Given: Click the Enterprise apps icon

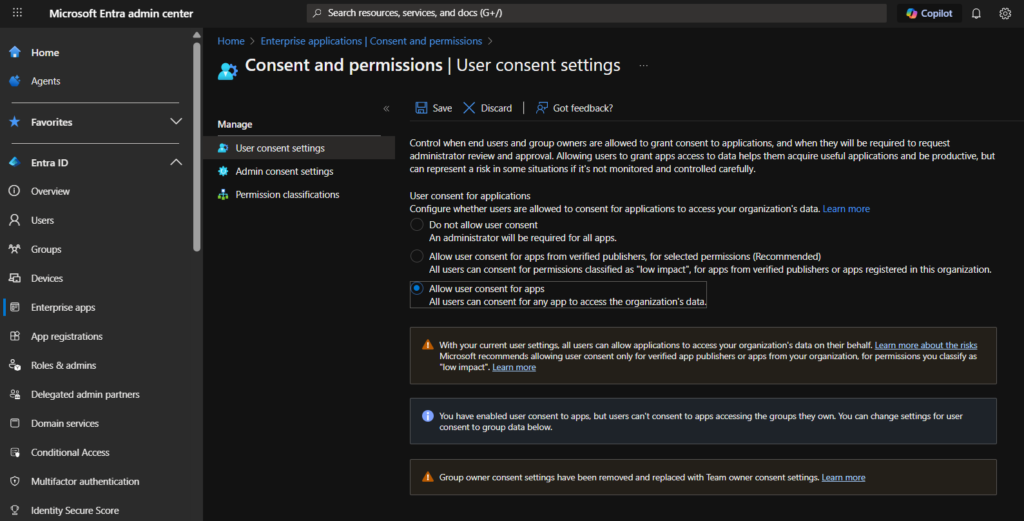Looking at the screenshot, I should 14,307.
